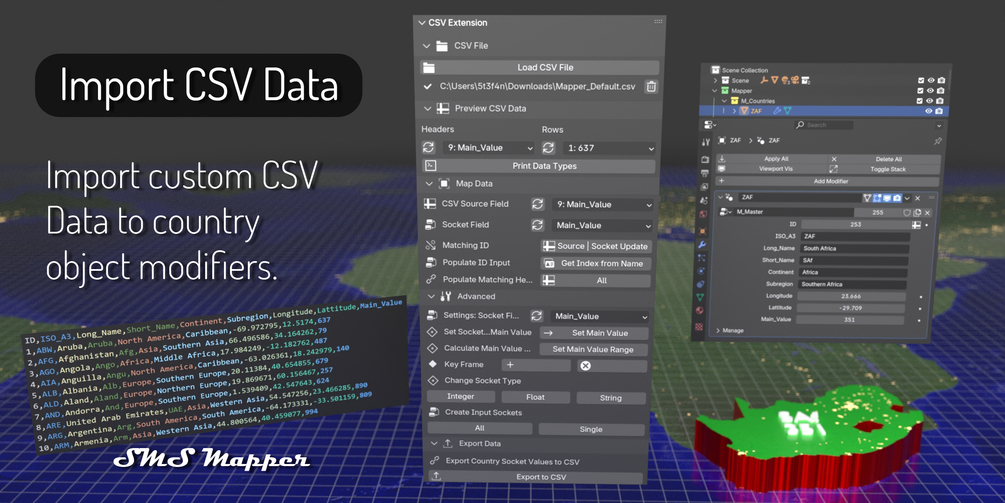Click the Long_Name South Africa field

pos(854,248)
